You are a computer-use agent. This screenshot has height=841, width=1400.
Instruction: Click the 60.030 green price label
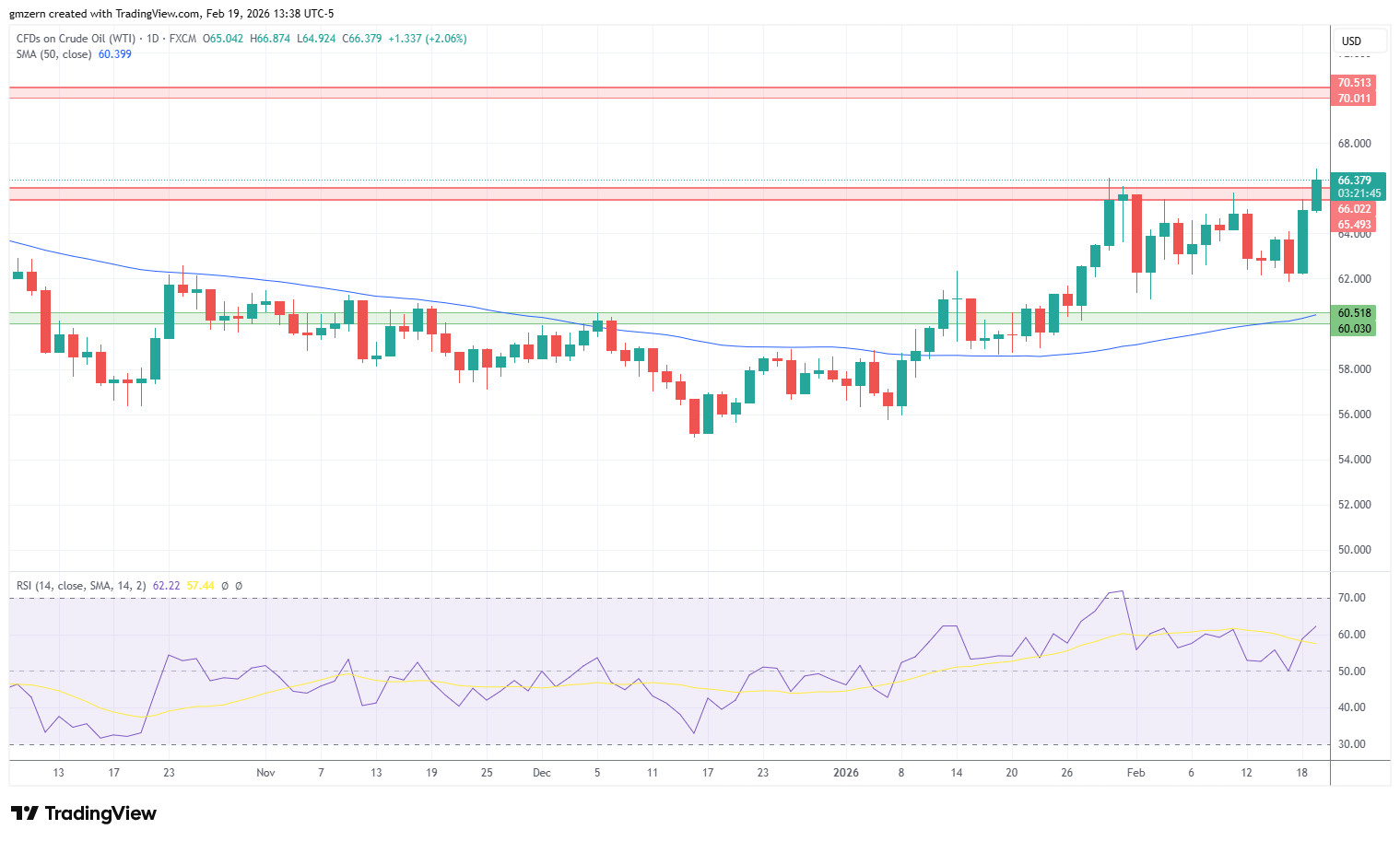pyautogui.click(x=1354, y=329)
